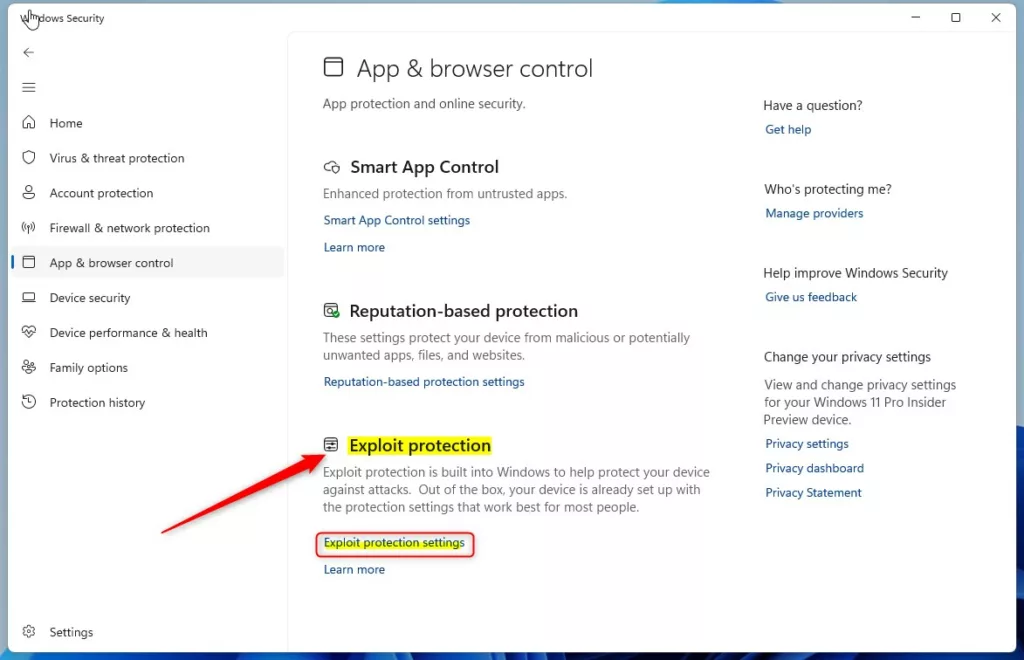Click the 'Who's protecting me?' text
1024x660 pixels.
pyautogui.click(x=827, y=189)
